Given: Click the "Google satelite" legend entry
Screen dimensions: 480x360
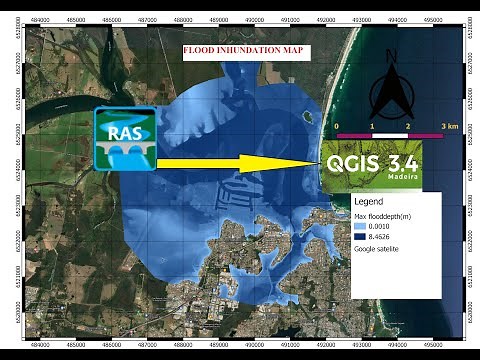Looking at the screenshot, I should pos(376,249).
